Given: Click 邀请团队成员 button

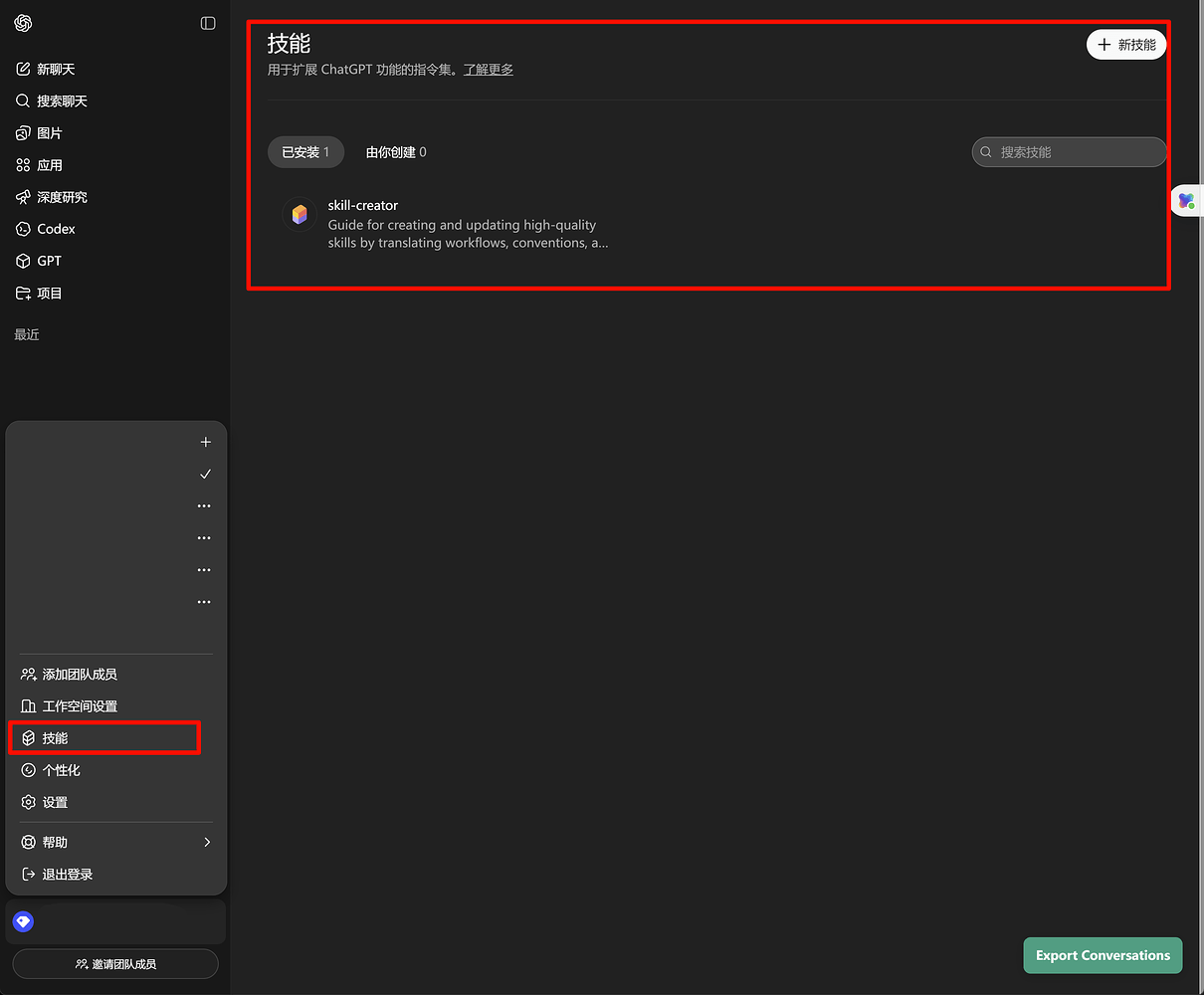Looking at the screenshot, I should 115,963.
